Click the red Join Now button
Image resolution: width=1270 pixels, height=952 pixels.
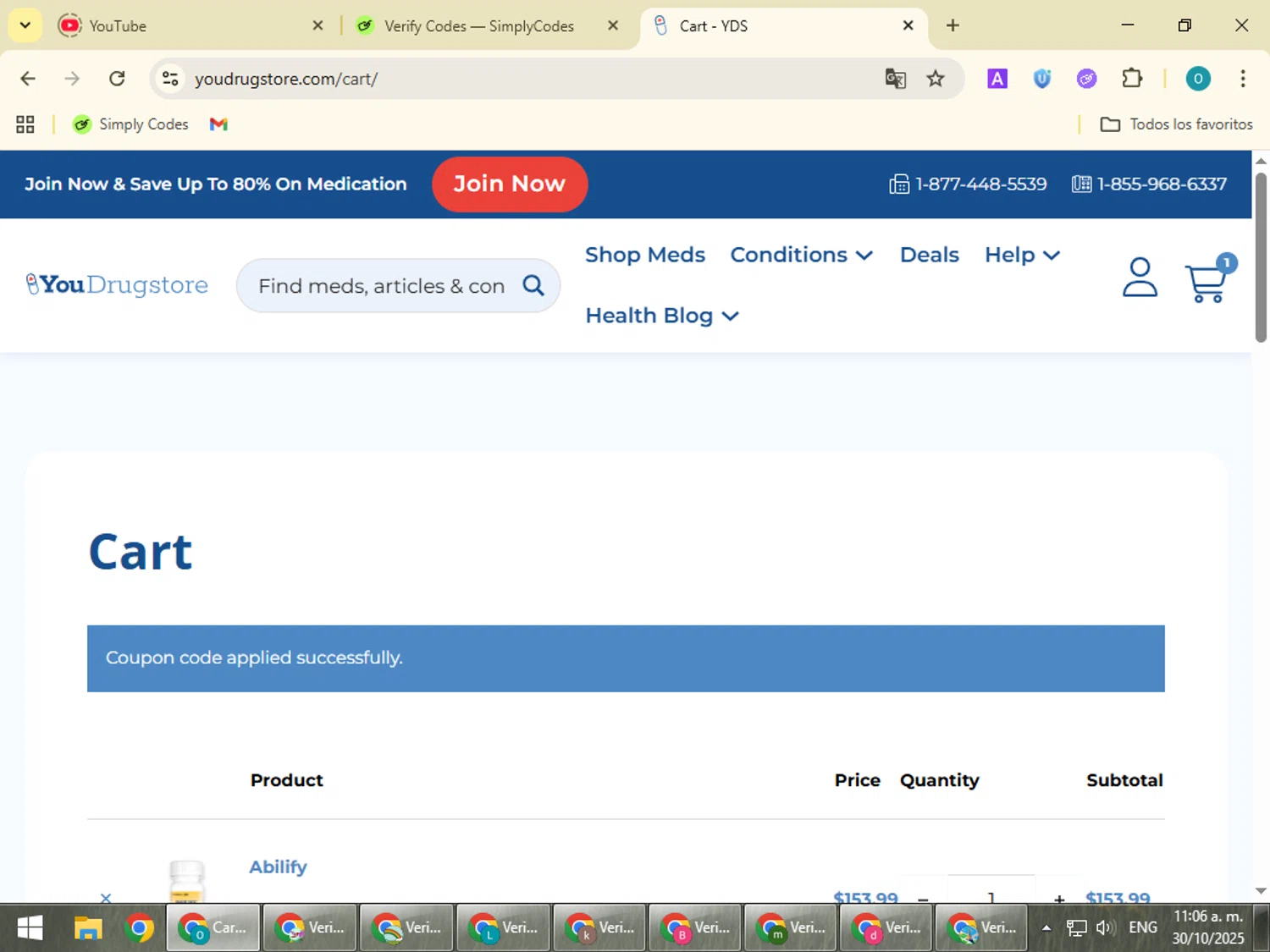pyautogui.click(x=510, y=184)
